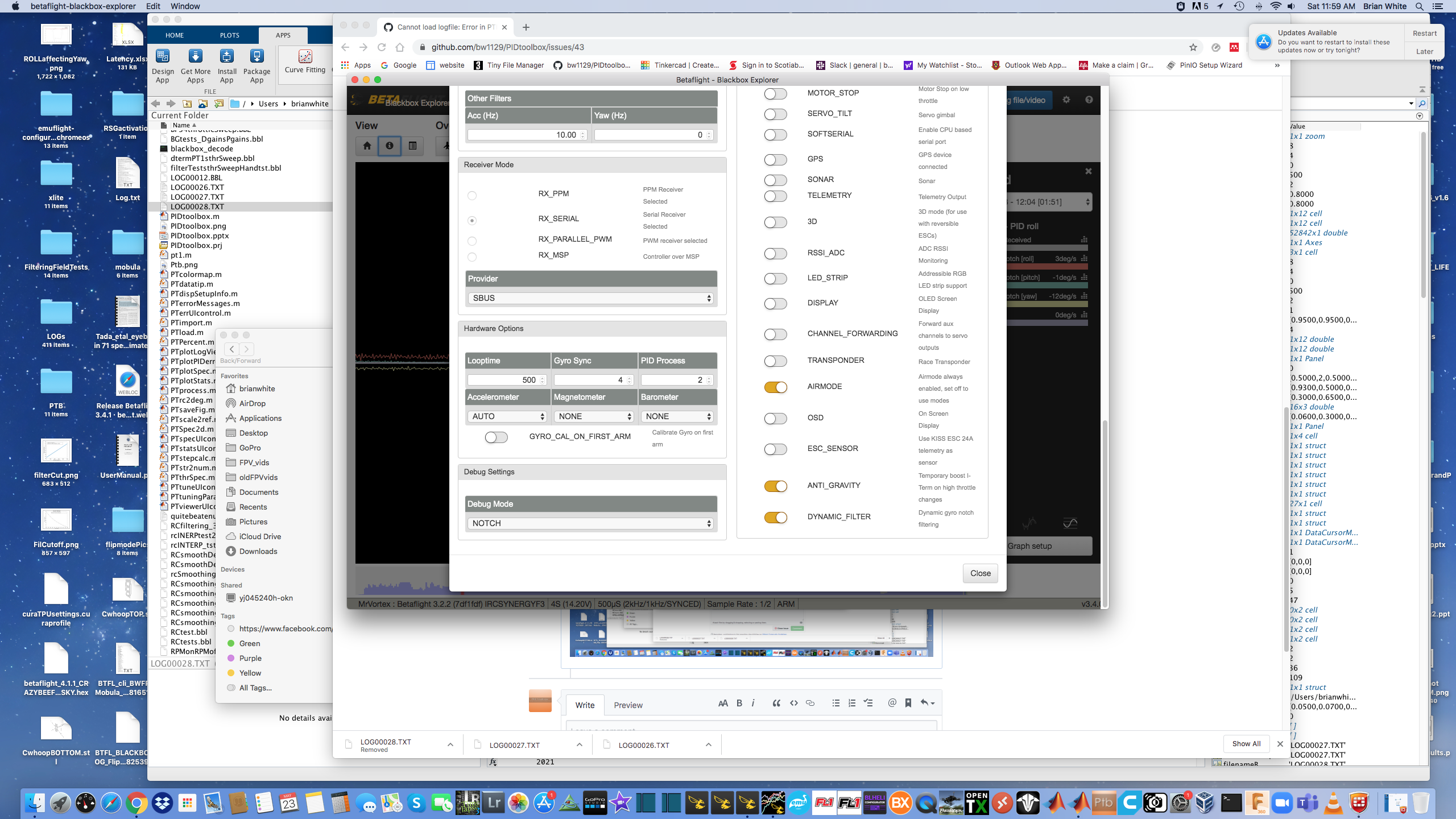This screenshot has width=1456, height=819.
Task: Disable the AIRMODE toggle
Action: click(776, 387)
